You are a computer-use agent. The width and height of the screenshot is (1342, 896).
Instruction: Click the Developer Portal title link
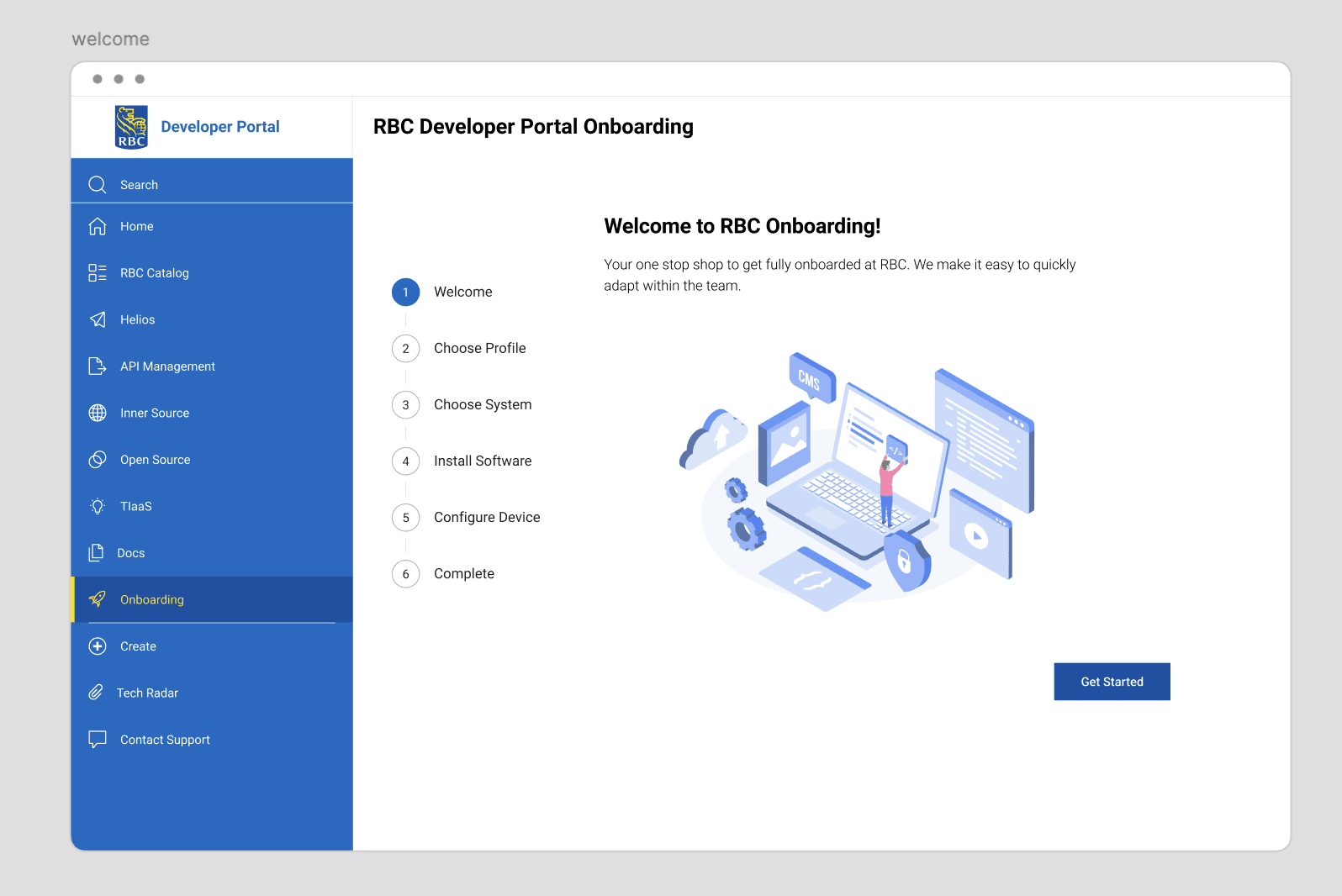pyautogui.click(x=220, y=127)
